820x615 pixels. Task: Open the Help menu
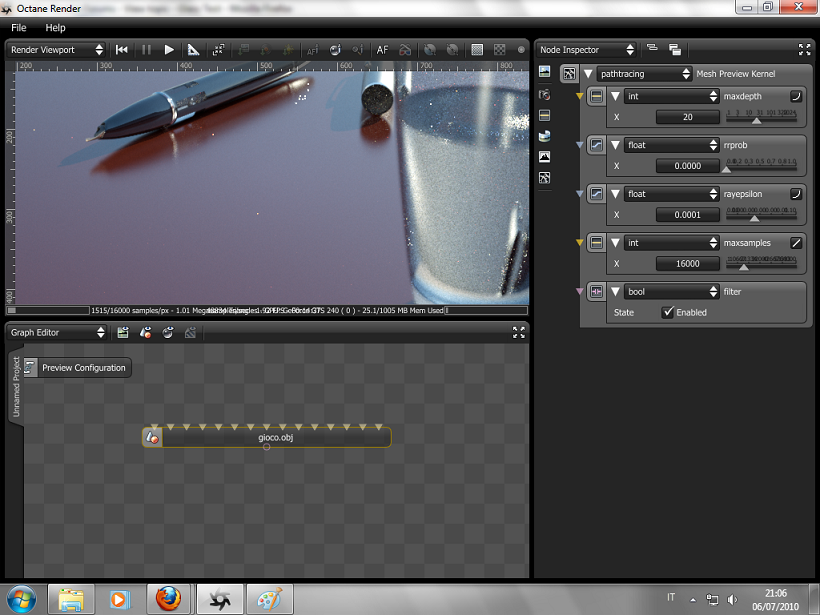[55, 28]
